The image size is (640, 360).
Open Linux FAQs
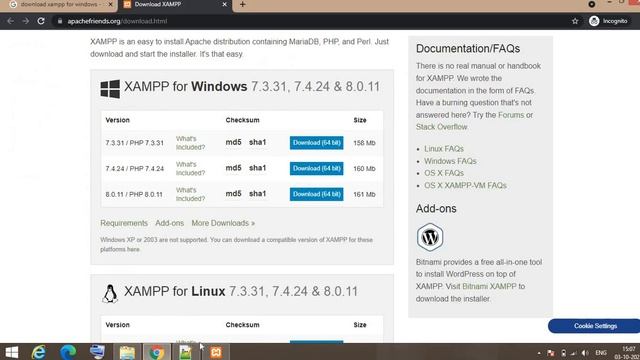click(x=444, y=149)
